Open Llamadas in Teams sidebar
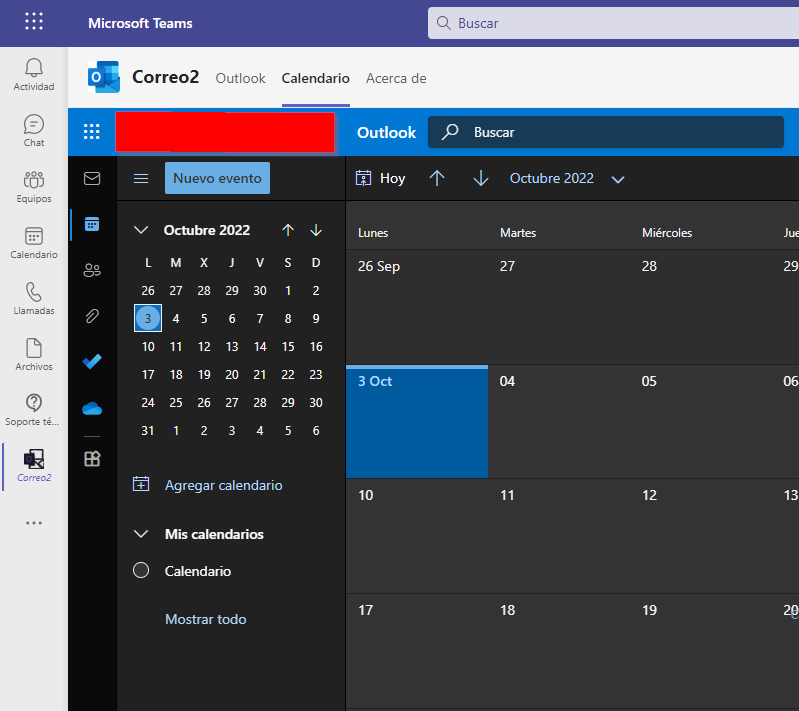Image resolution: width=799 pixels, height=711 pixels. 34,299
